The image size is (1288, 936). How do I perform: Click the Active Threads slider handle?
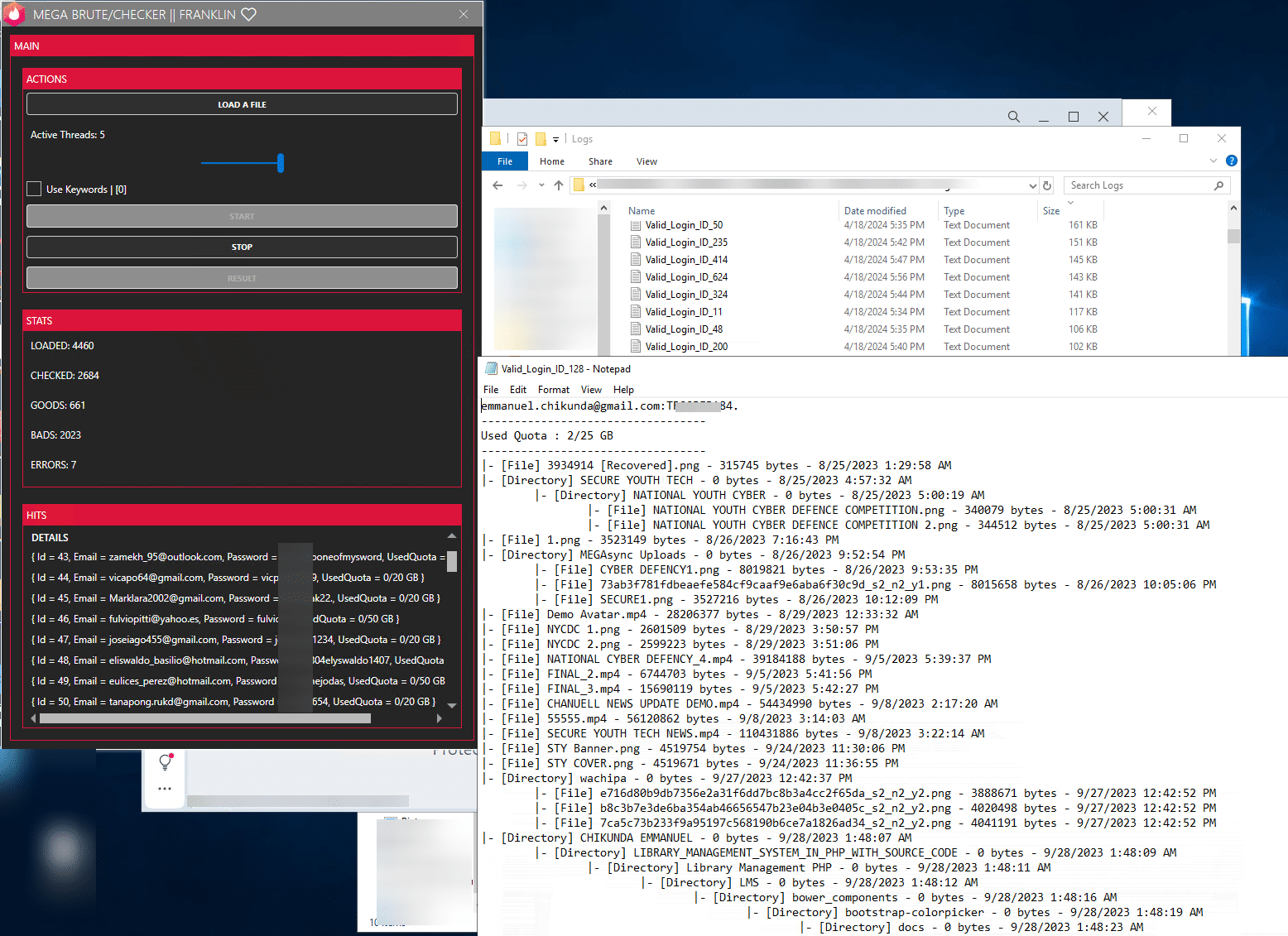pos(281,163)
